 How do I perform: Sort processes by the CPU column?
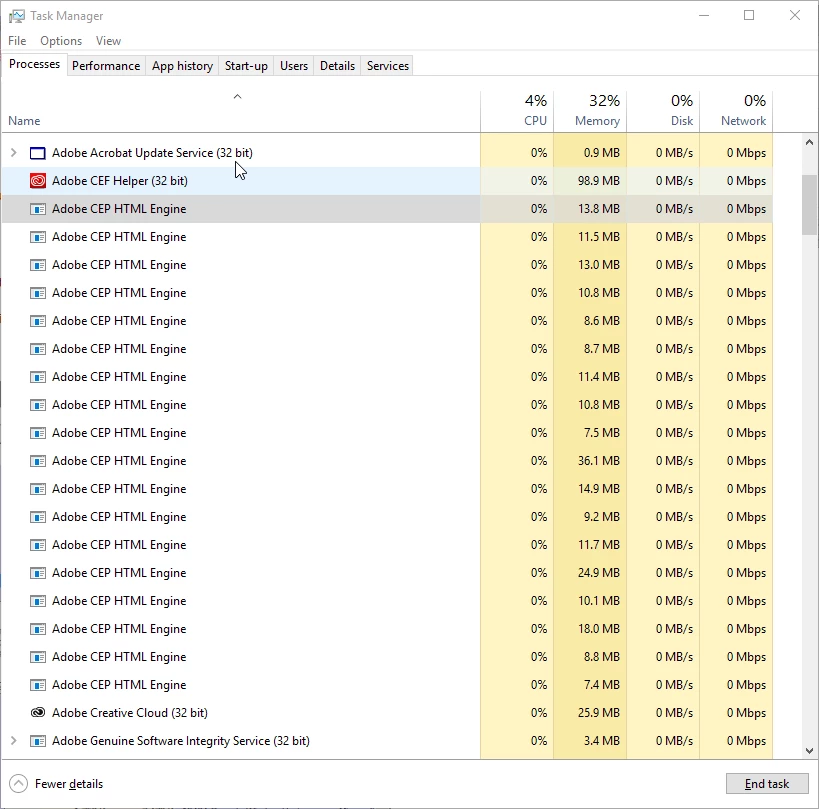tap(517, 111)
